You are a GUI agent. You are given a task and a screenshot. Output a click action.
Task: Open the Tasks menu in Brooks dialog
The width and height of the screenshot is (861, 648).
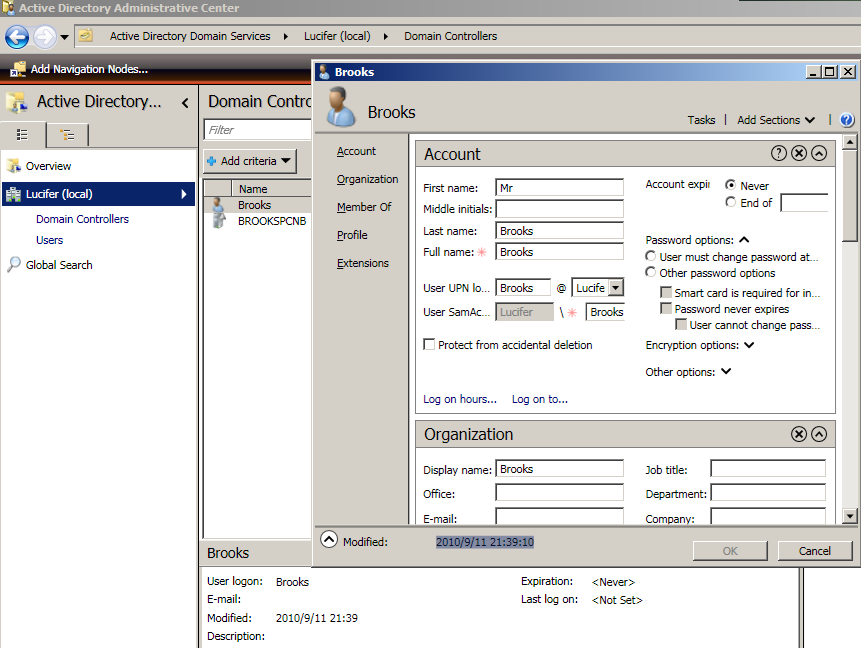coord(701,120)
